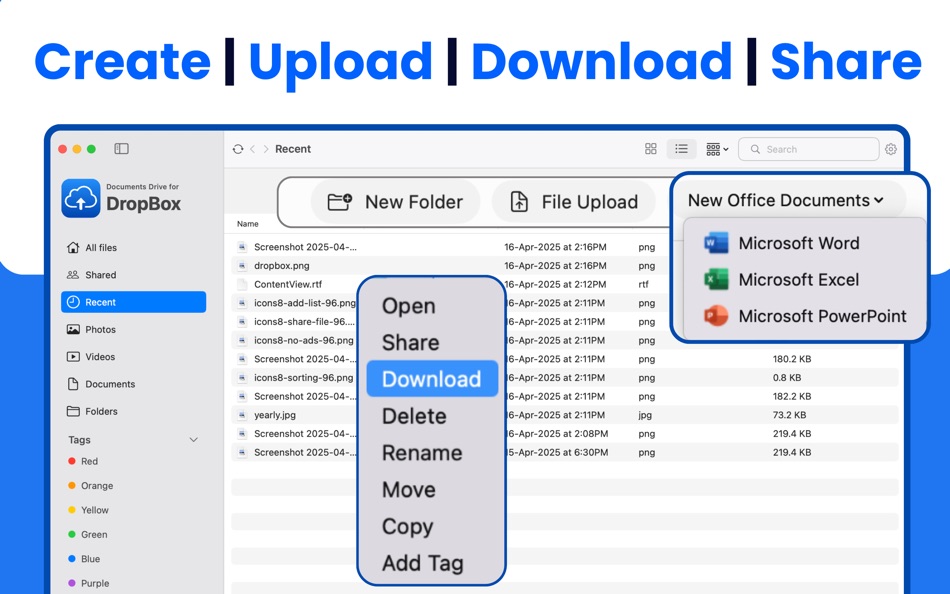
Task: Open the grouping options dropdown
Action: point(717,149)
